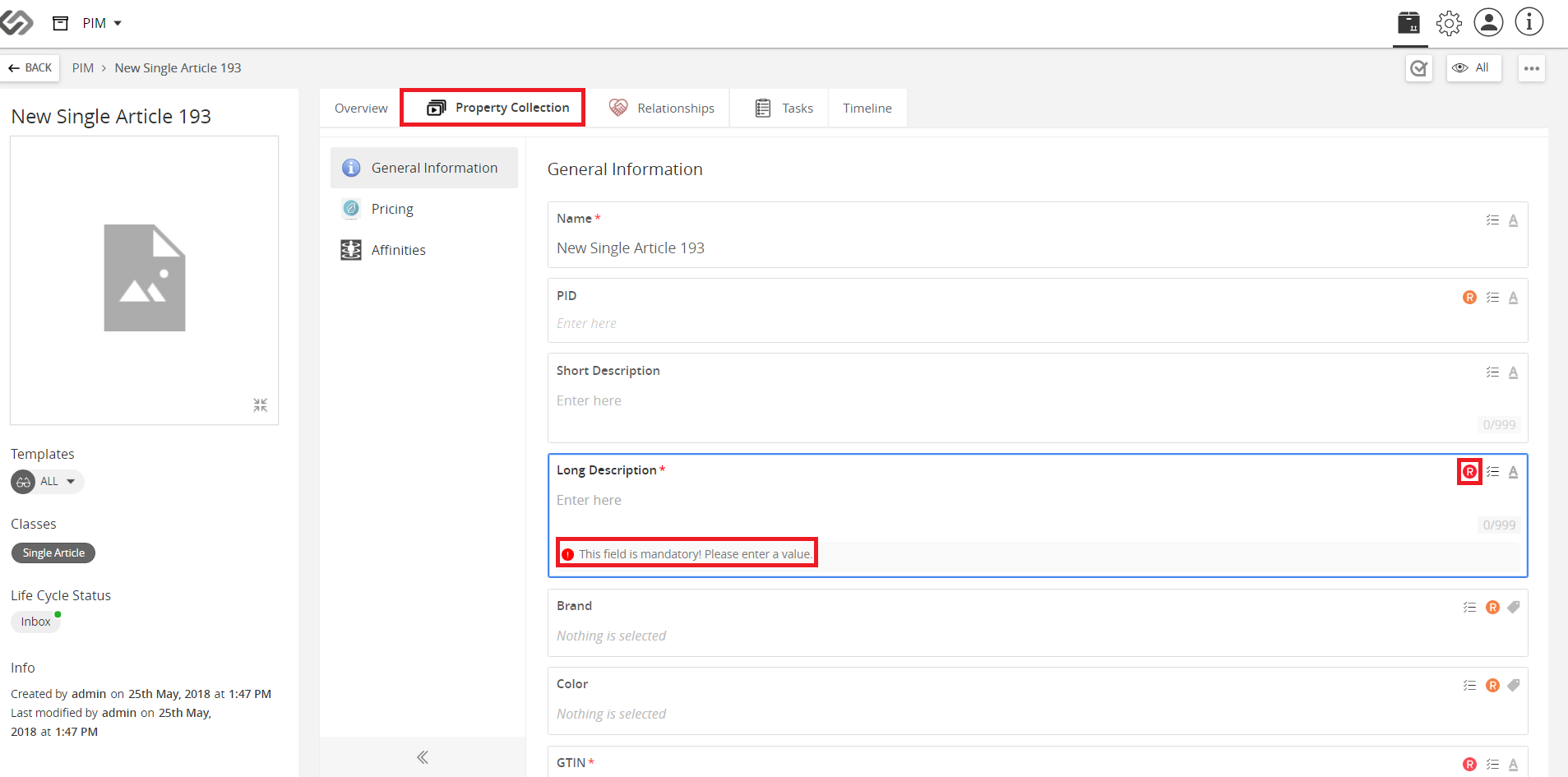1568x777 pixels.
Task: Click the language A icon in PID row
Action: click(1514, 298)
